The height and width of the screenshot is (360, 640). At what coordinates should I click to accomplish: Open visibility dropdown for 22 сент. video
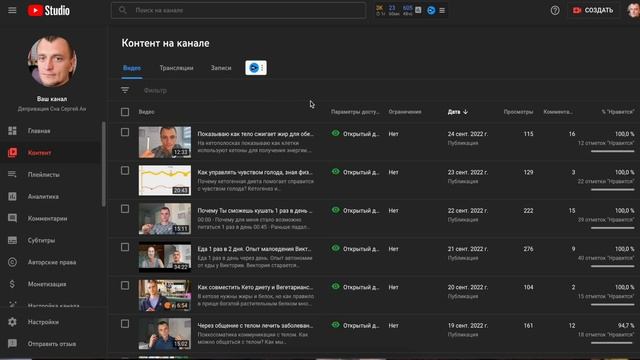pos(355,211)
